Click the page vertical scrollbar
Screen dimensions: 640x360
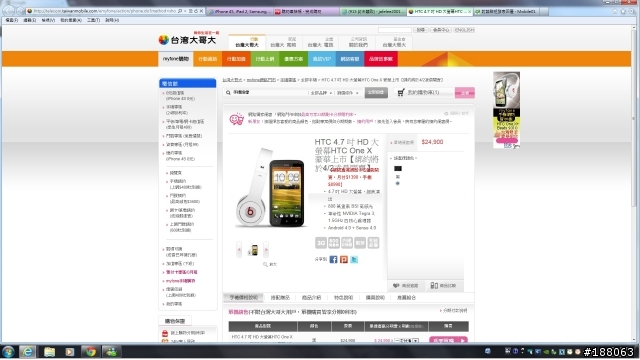click(x=634, y=184)
